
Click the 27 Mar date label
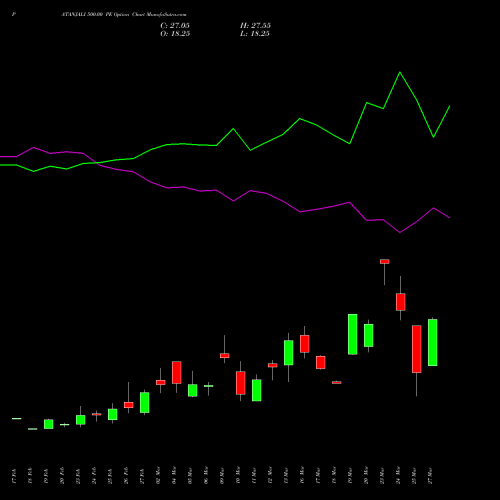pos(430,475)
